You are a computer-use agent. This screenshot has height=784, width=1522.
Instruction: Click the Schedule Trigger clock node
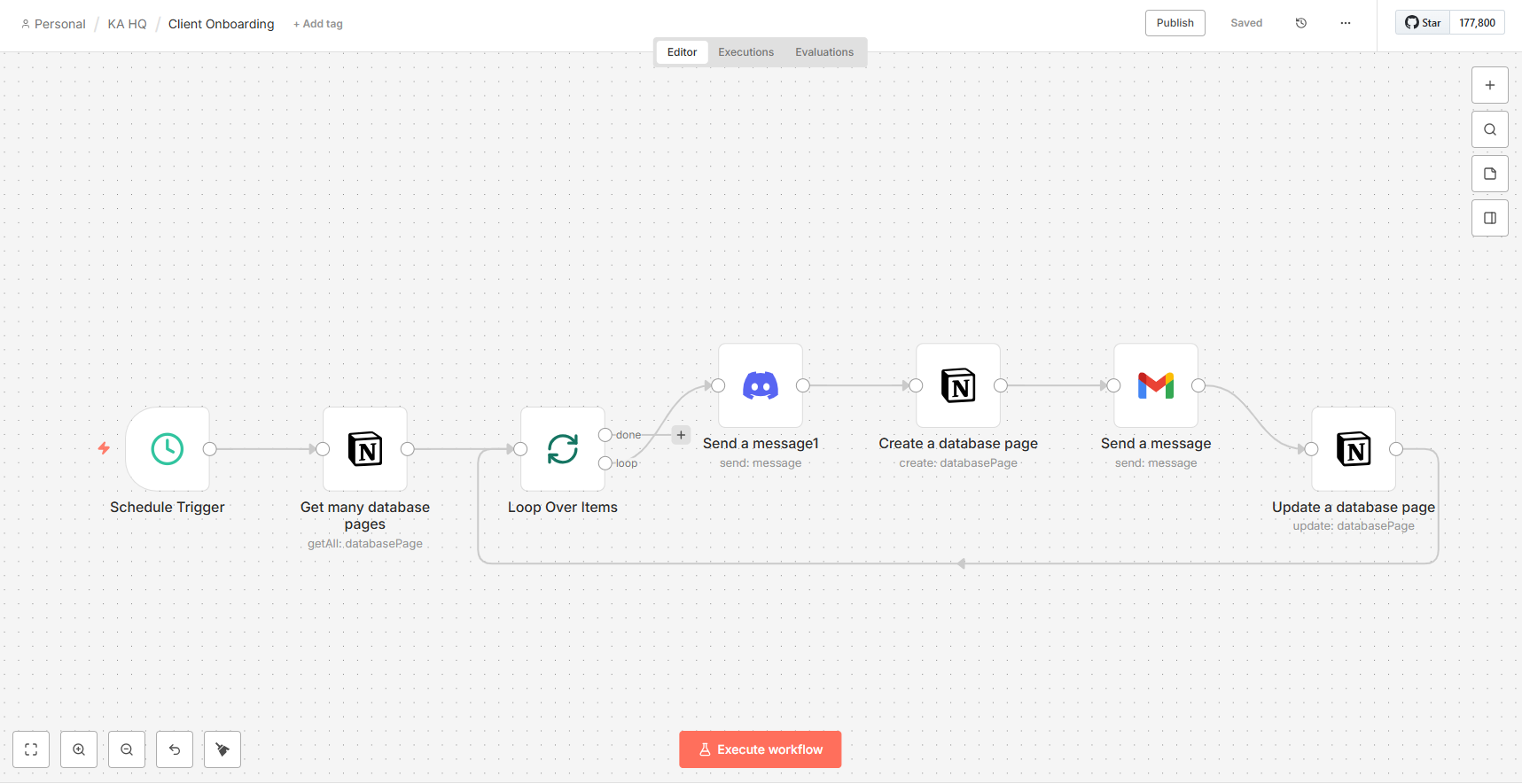click(168, 449)
